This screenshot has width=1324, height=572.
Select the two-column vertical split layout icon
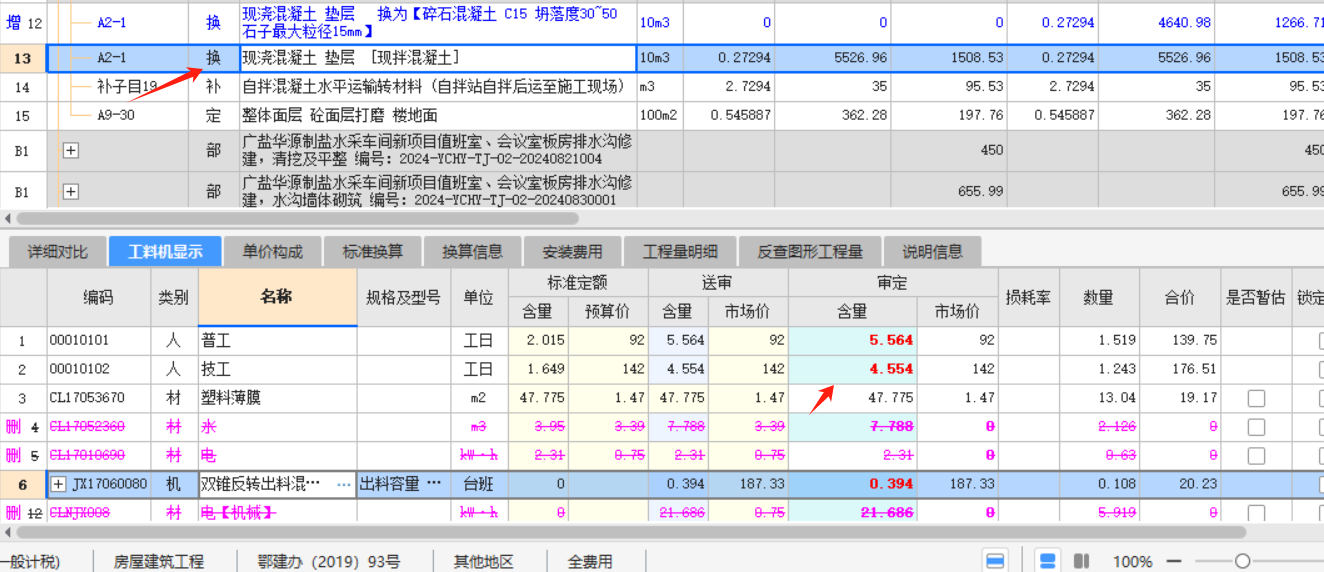click(x=1081, y=560)
